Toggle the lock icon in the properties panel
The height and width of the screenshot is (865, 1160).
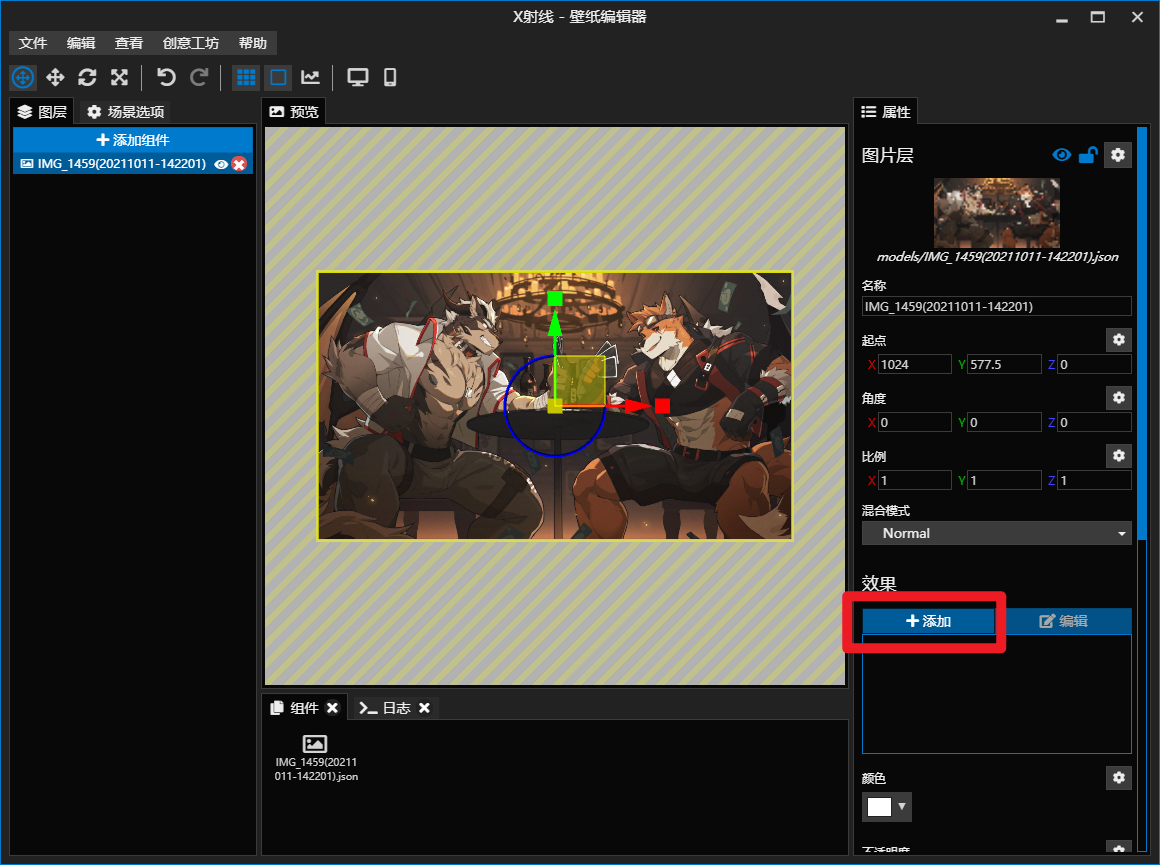click(1088, 155)
